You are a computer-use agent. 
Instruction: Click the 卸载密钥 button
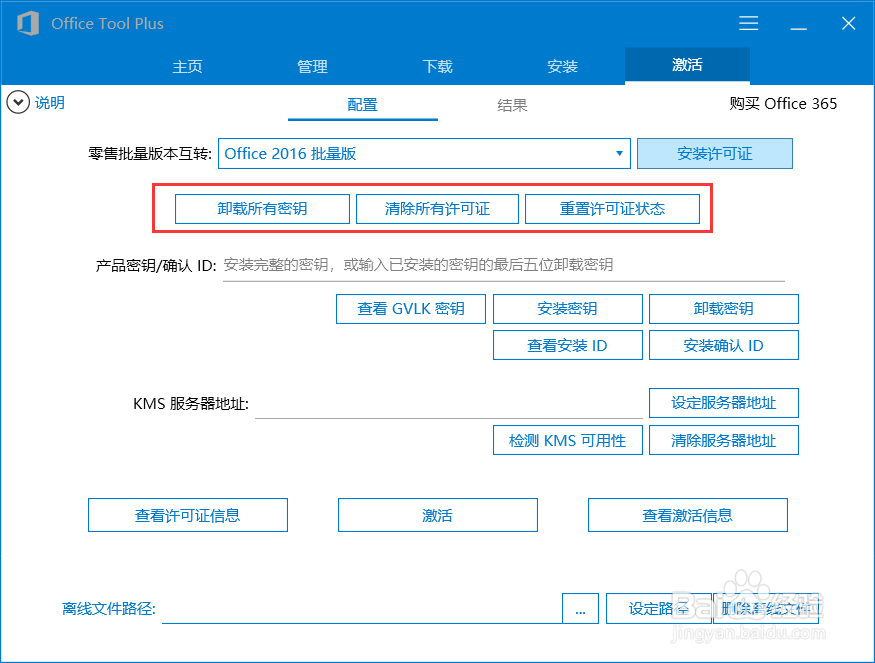[x=724, y=309]
